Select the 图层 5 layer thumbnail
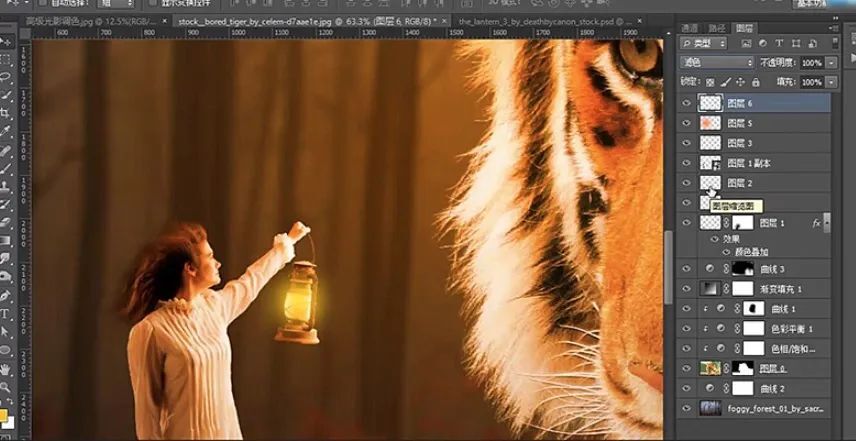856x441 pixels. pos(709,123)
